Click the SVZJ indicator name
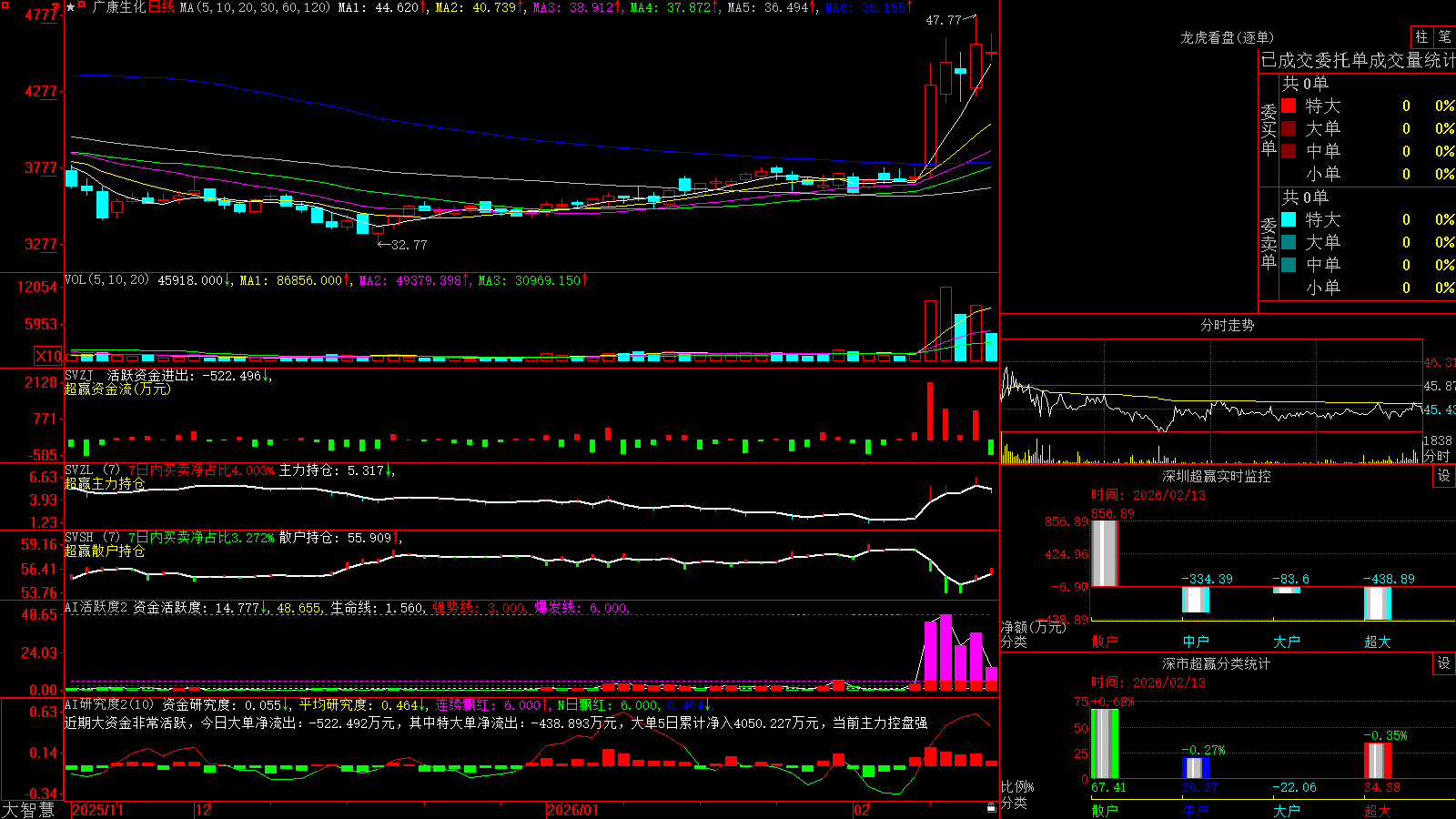Image resolution: width=1456 pixels, height=819 pixels. (78, 375)
